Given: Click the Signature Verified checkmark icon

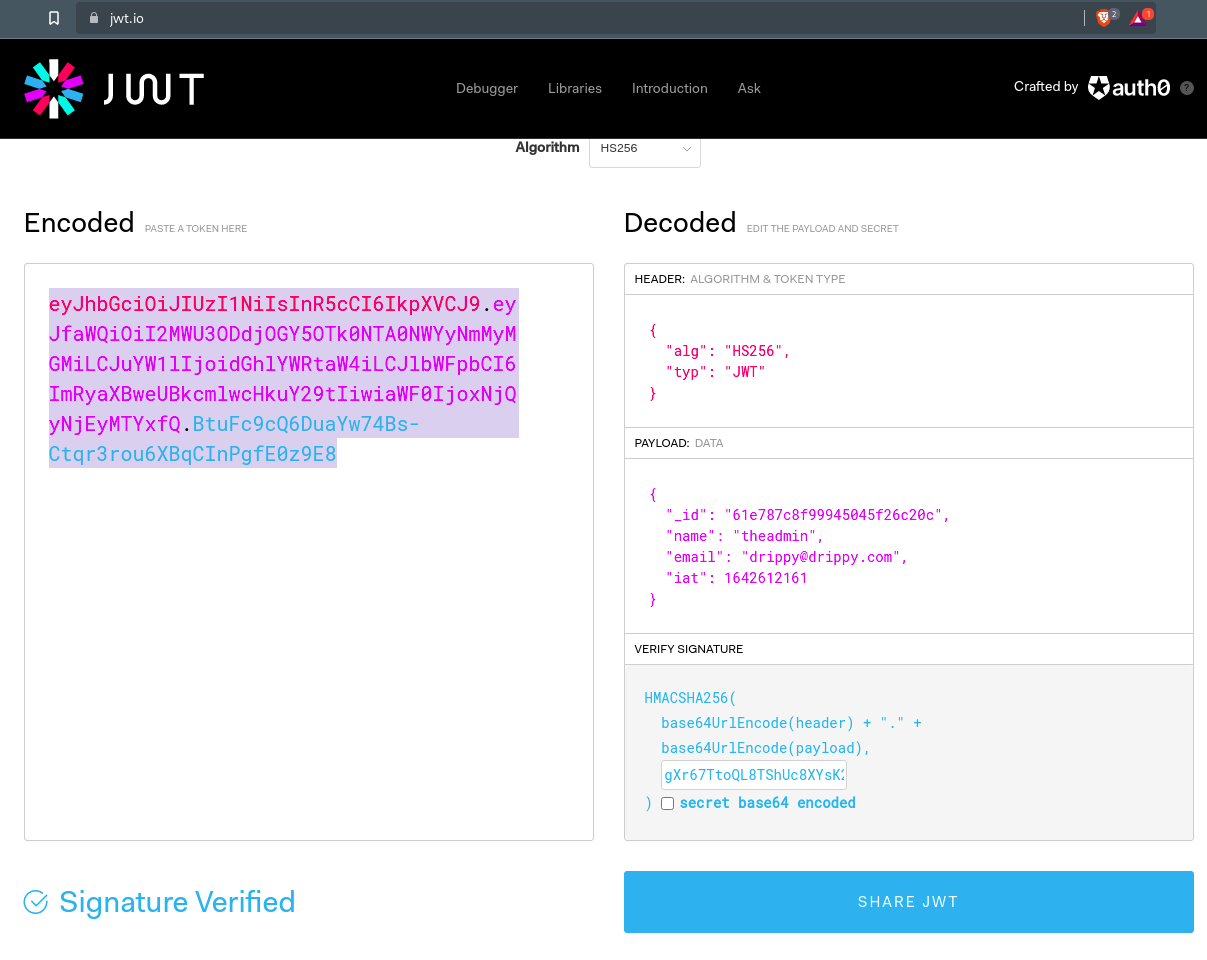Looking at the screenshot, I should pyautogui.click(x=36, y=902).
